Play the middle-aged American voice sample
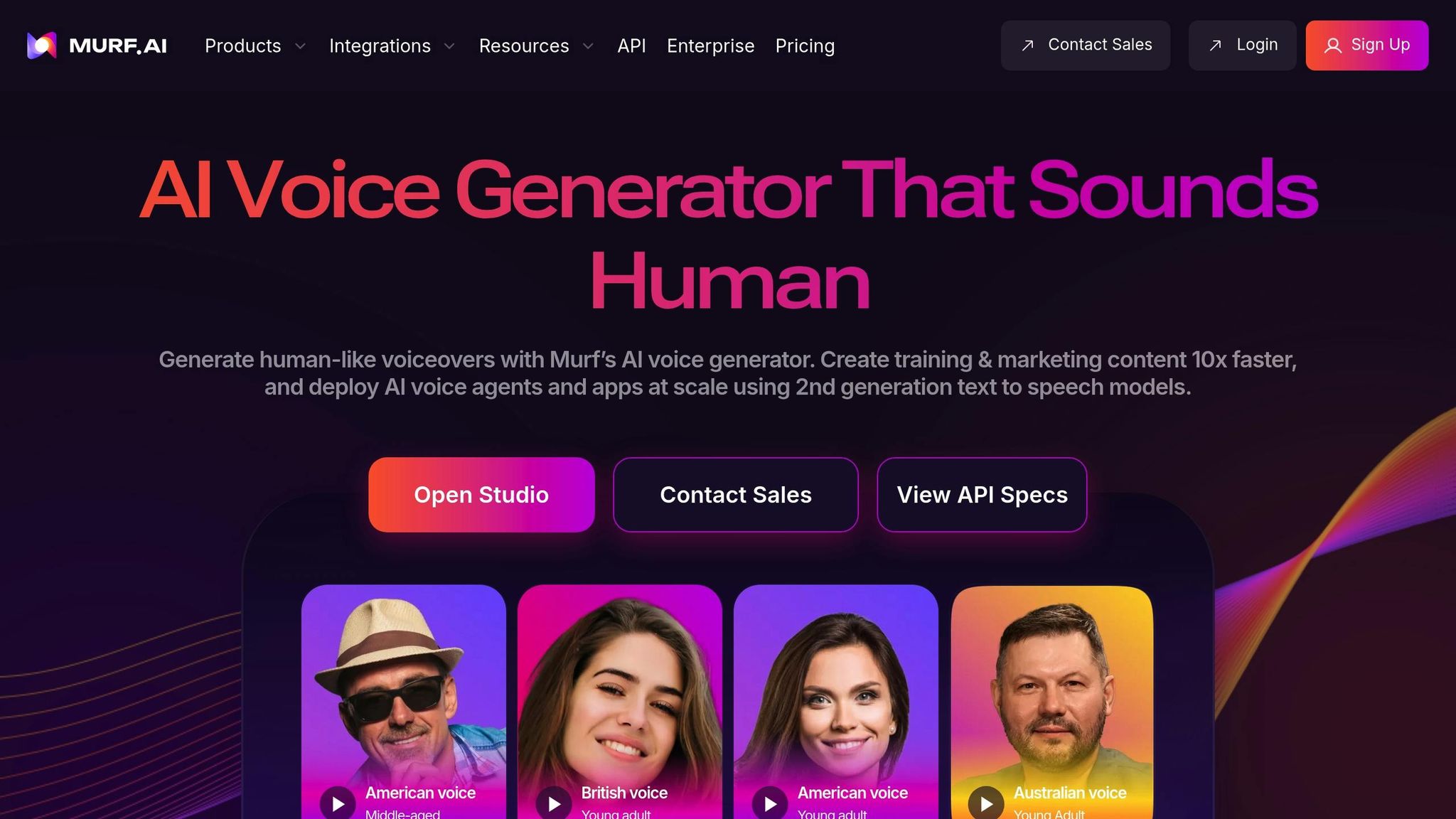 coord(338,803)
